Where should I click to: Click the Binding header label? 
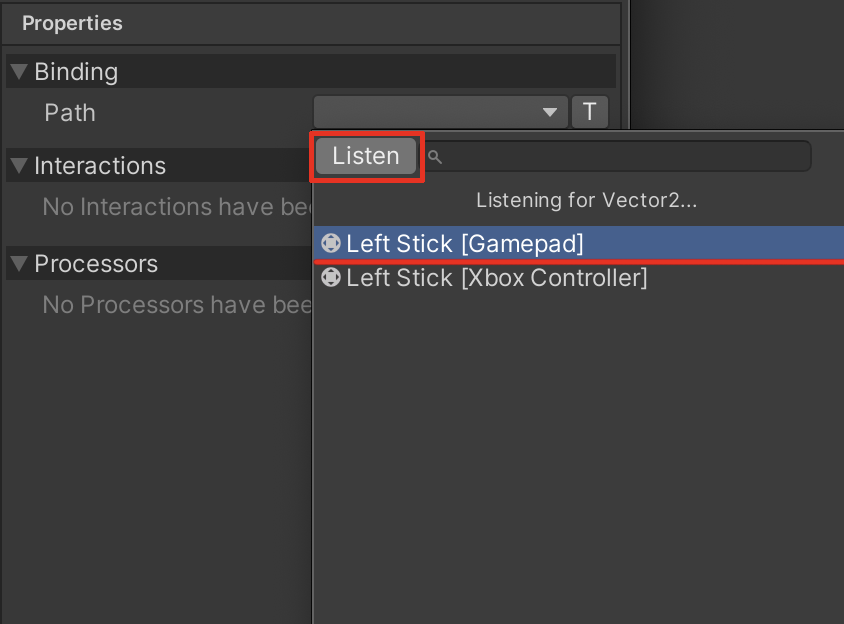pos(75,71)
